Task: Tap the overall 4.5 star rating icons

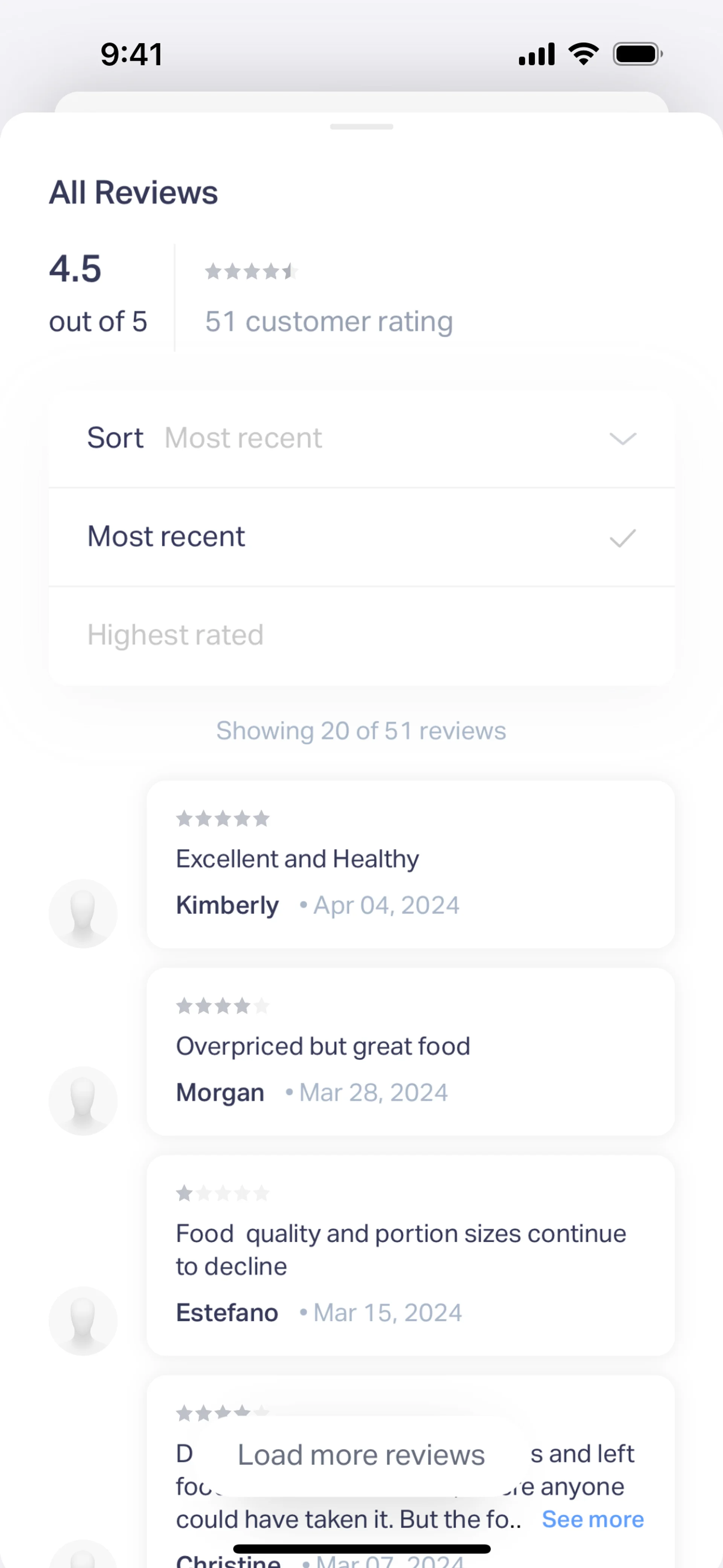Action: (251, 272)
